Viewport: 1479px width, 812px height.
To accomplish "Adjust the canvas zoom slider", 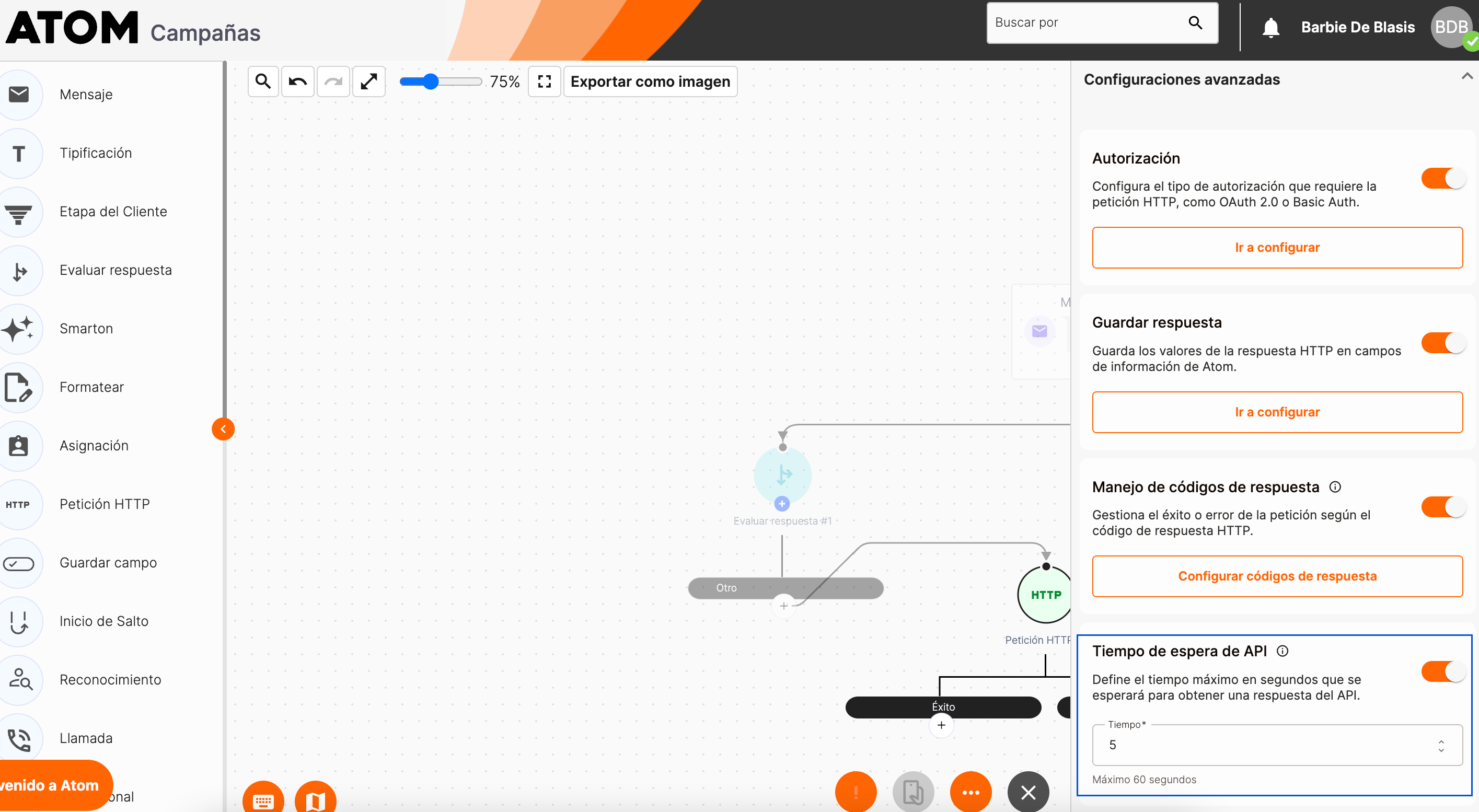I will (x=431, y=82).
